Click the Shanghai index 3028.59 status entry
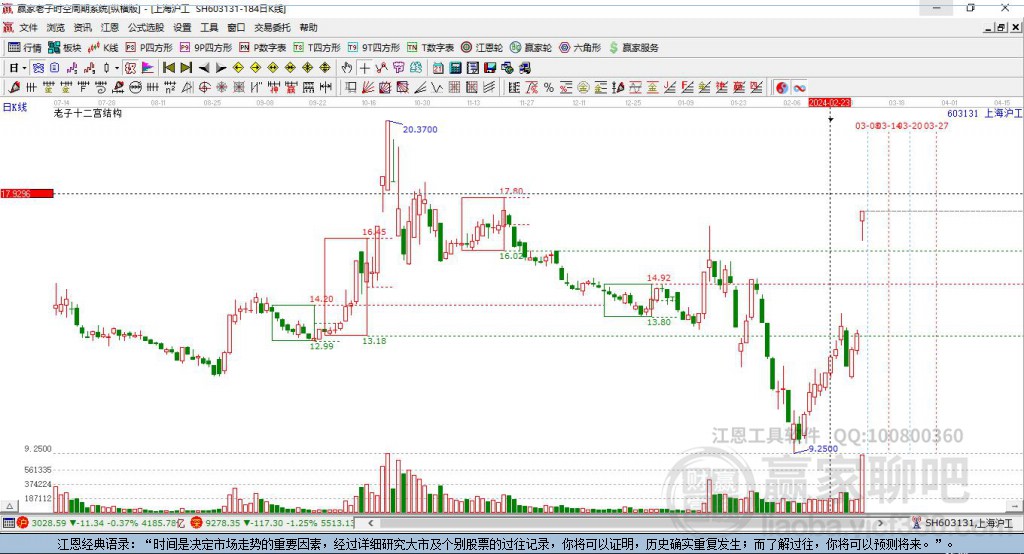This screenshot has width=1024, height=554. point(49,523)
